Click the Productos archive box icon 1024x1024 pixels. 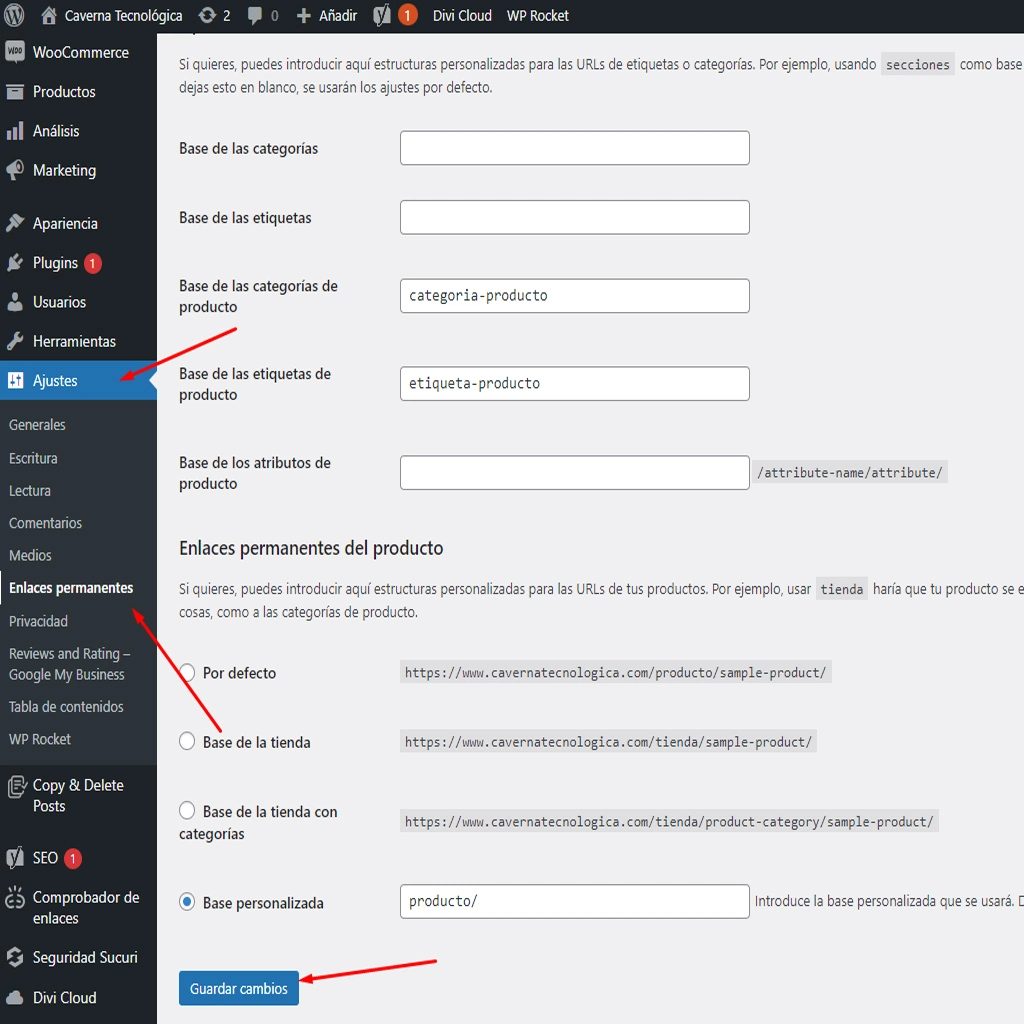pos(15,91)
